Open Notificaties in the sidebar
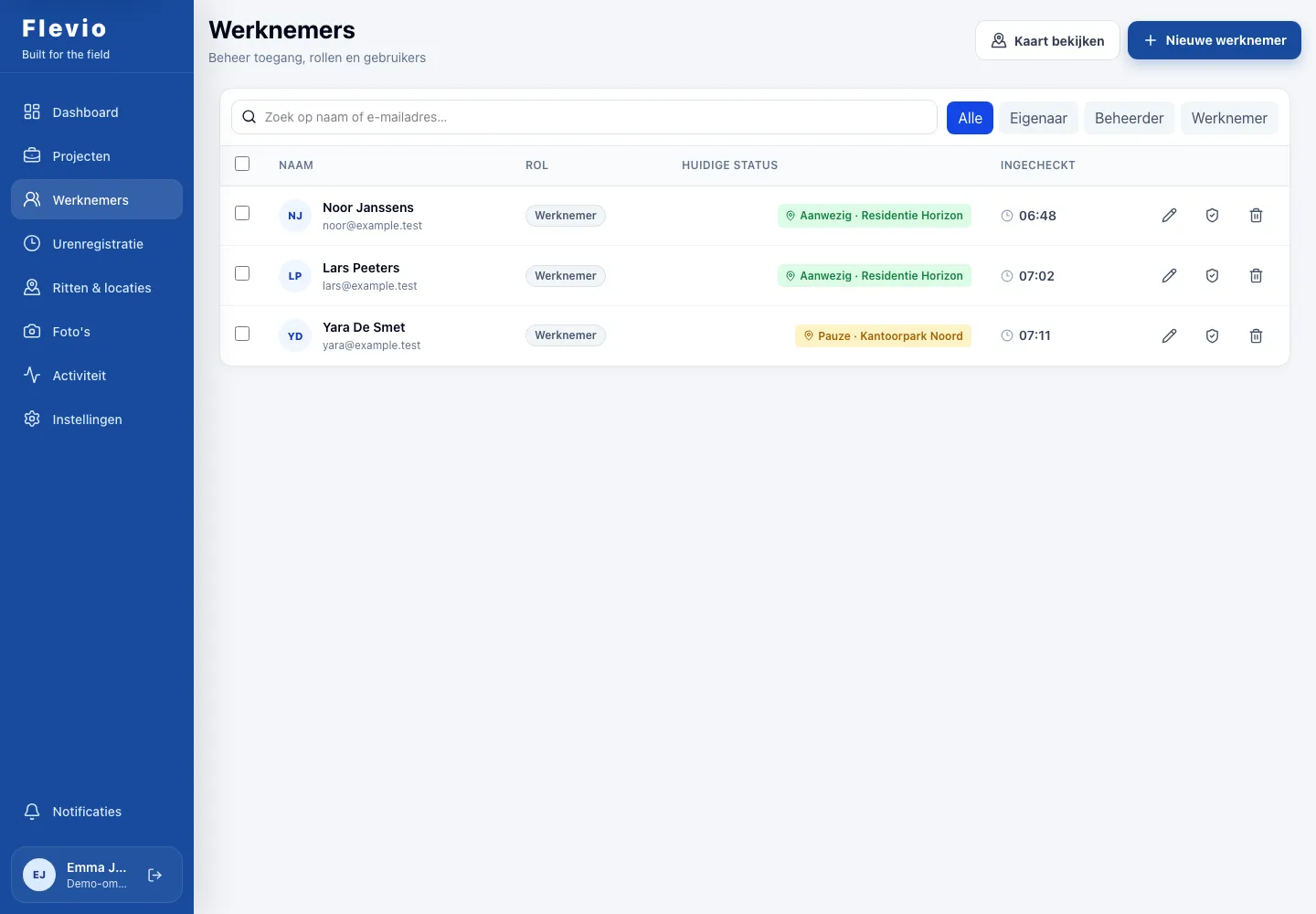 (97, 811)
